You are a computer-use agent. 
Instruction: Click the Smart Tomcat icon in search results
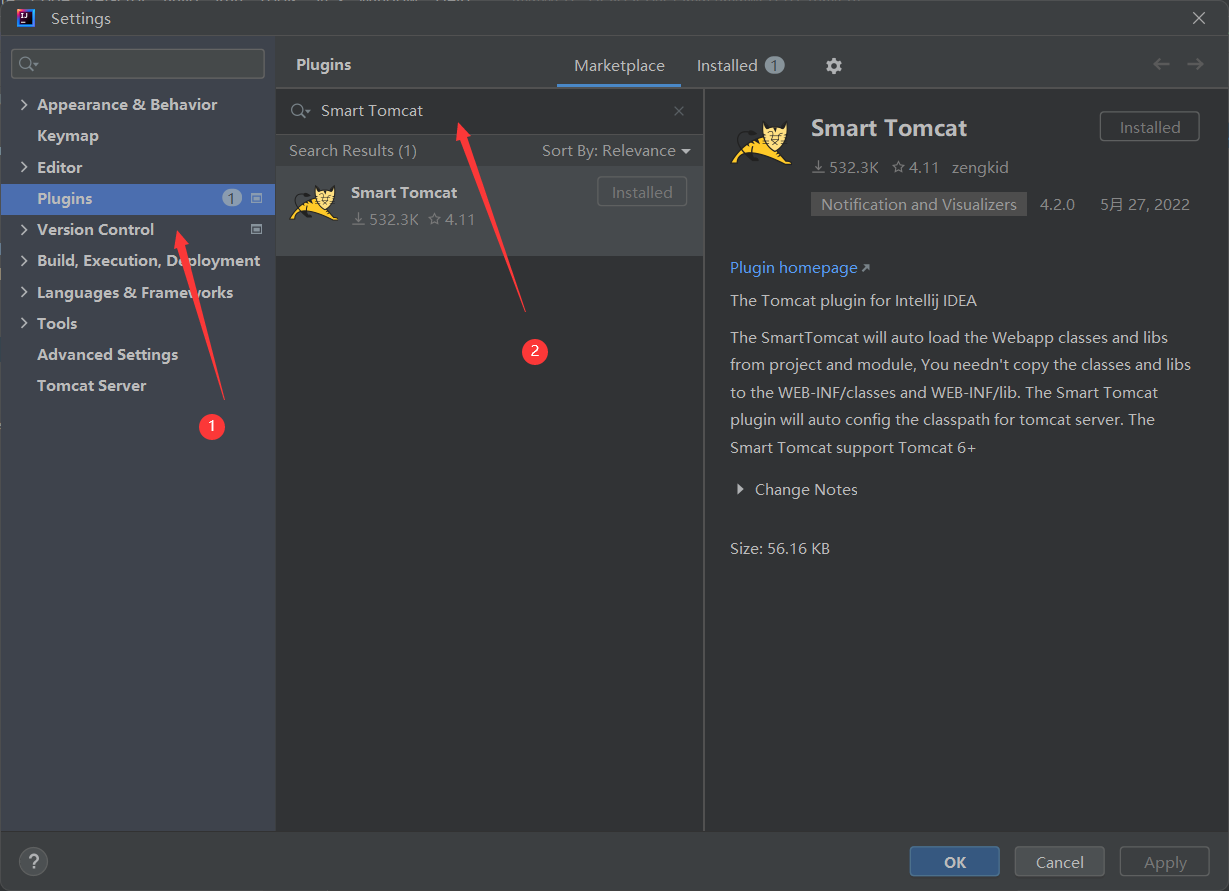click(x=313, y=203)
